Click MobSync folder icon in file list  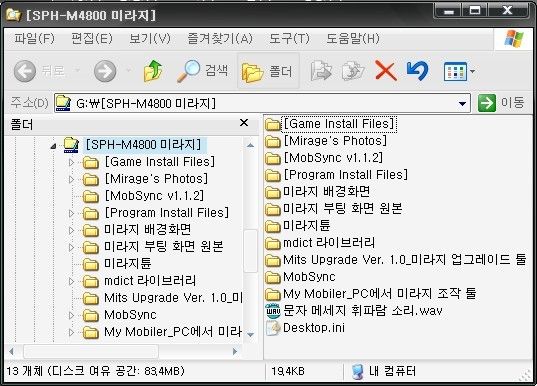(x=273, y=277)
